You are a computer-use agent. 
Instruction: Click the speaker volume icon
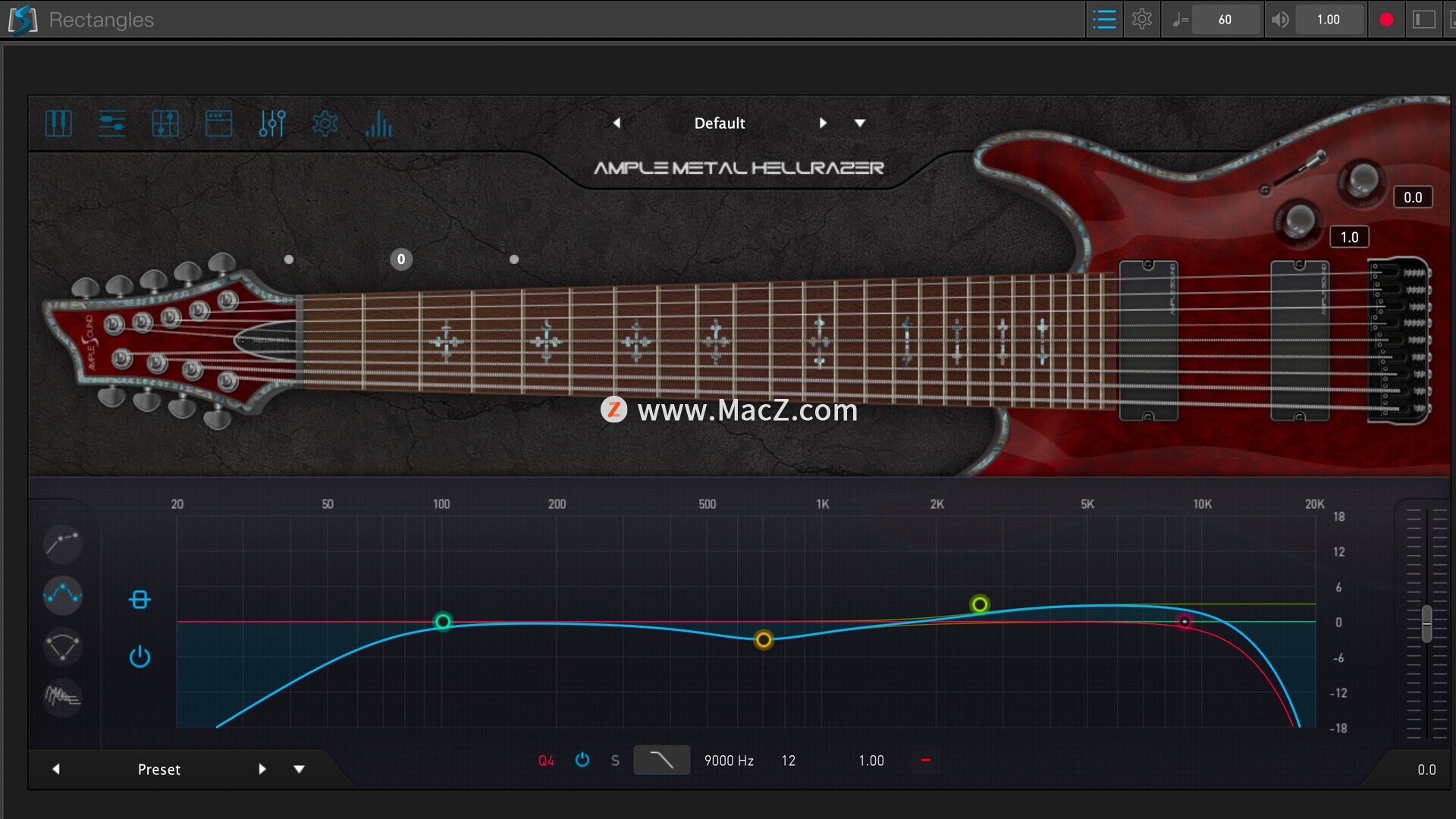tap(1280, 20)
